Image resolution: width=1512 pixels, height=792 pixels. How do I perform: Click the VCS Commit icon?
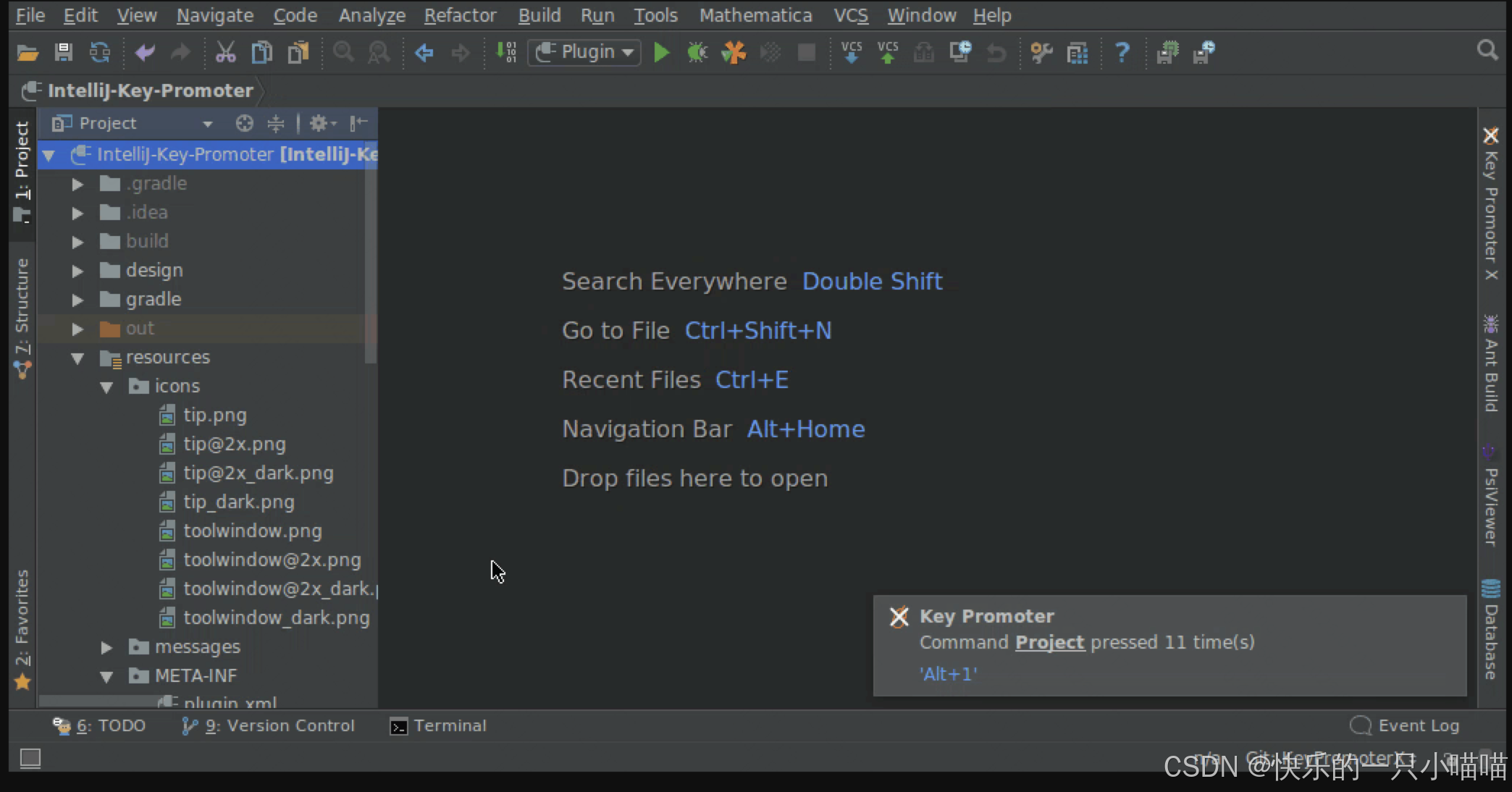[x=888, y=52]
